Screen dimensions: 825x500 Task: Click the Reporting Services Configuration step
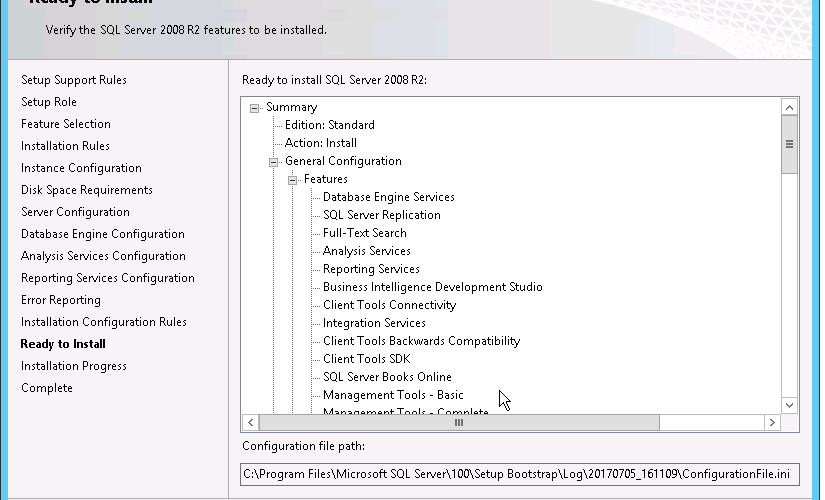click(108, 278)
